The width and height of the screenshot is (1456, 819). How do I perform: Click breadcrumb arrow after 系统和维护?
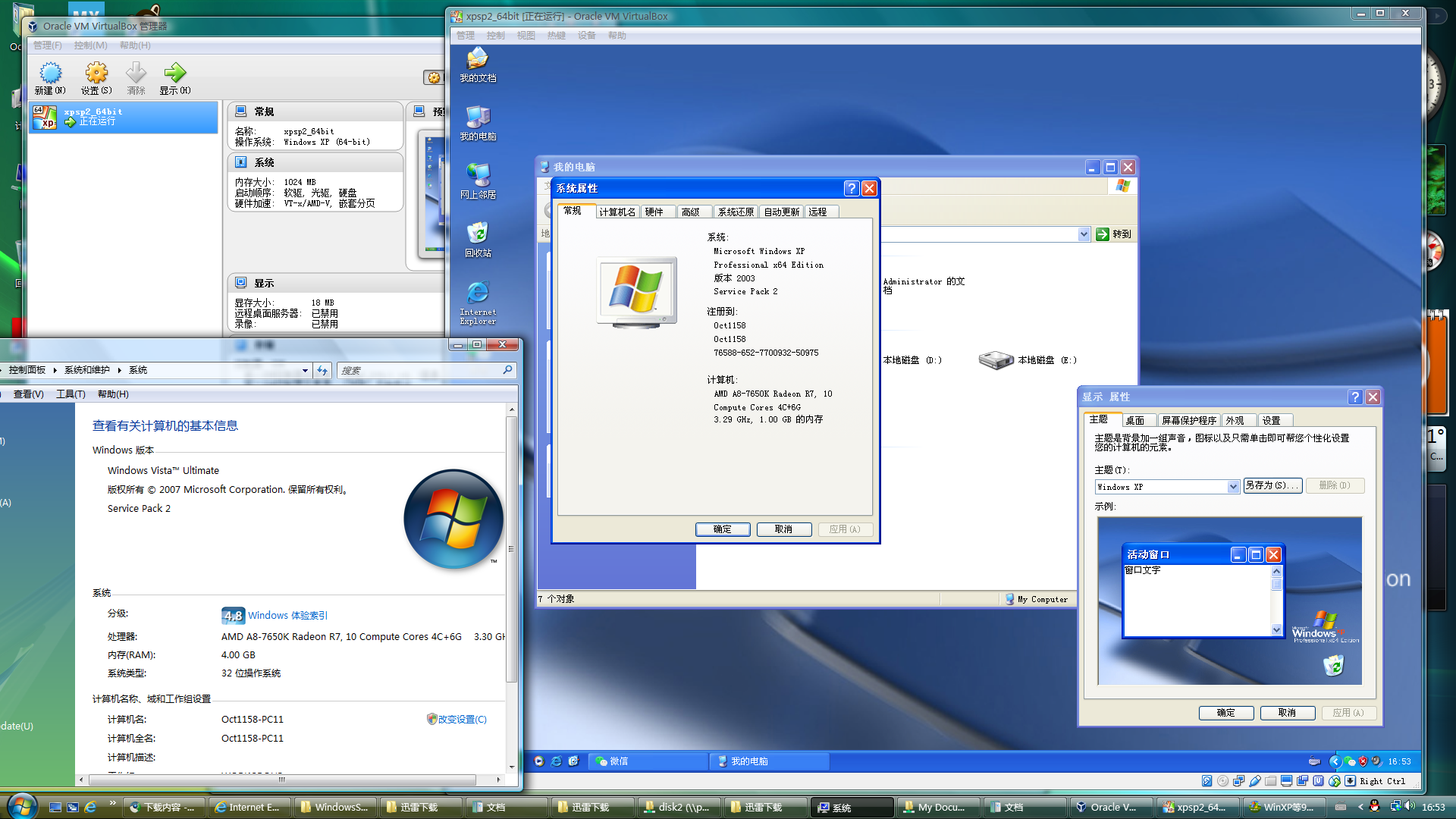click(119, 370)
